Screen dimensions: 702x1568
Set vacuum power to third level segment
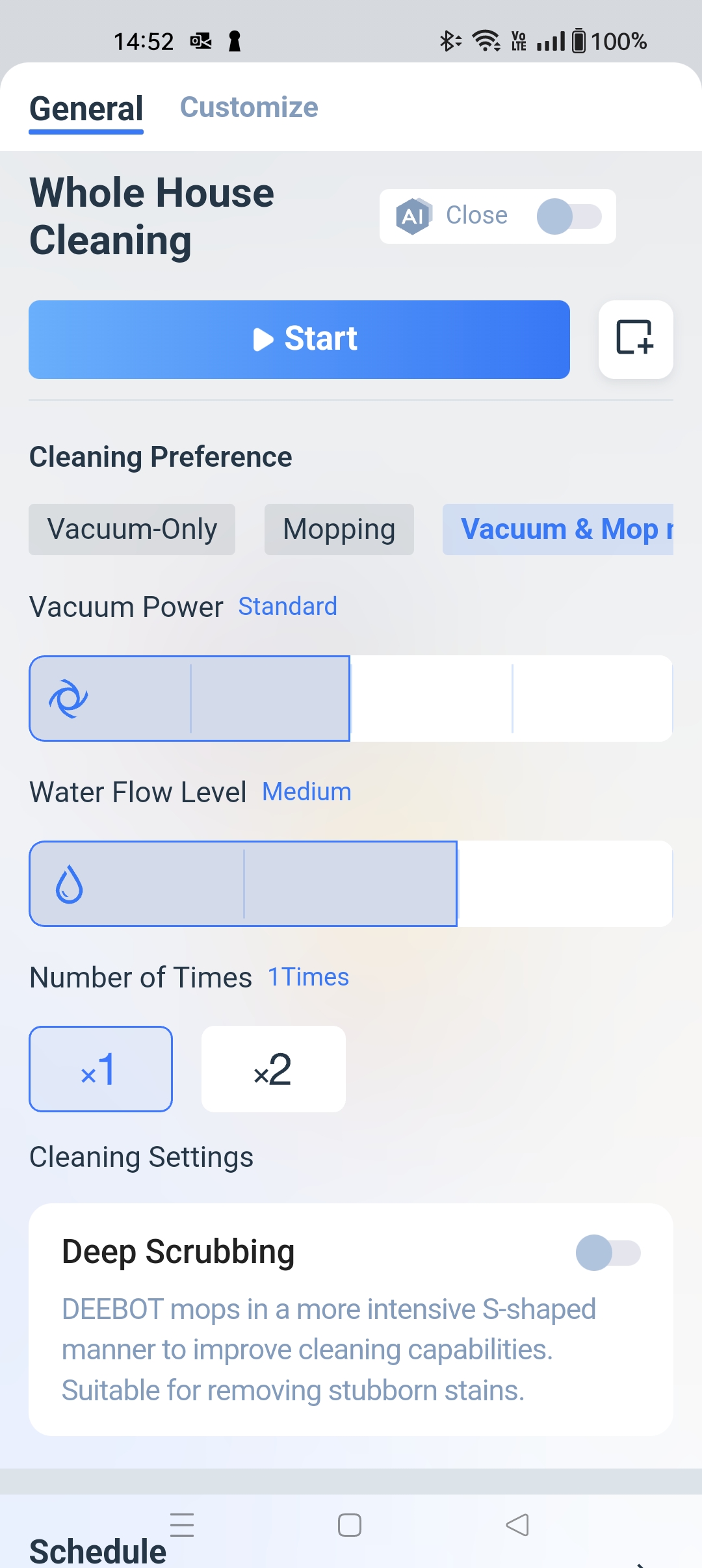click(431, 699)
